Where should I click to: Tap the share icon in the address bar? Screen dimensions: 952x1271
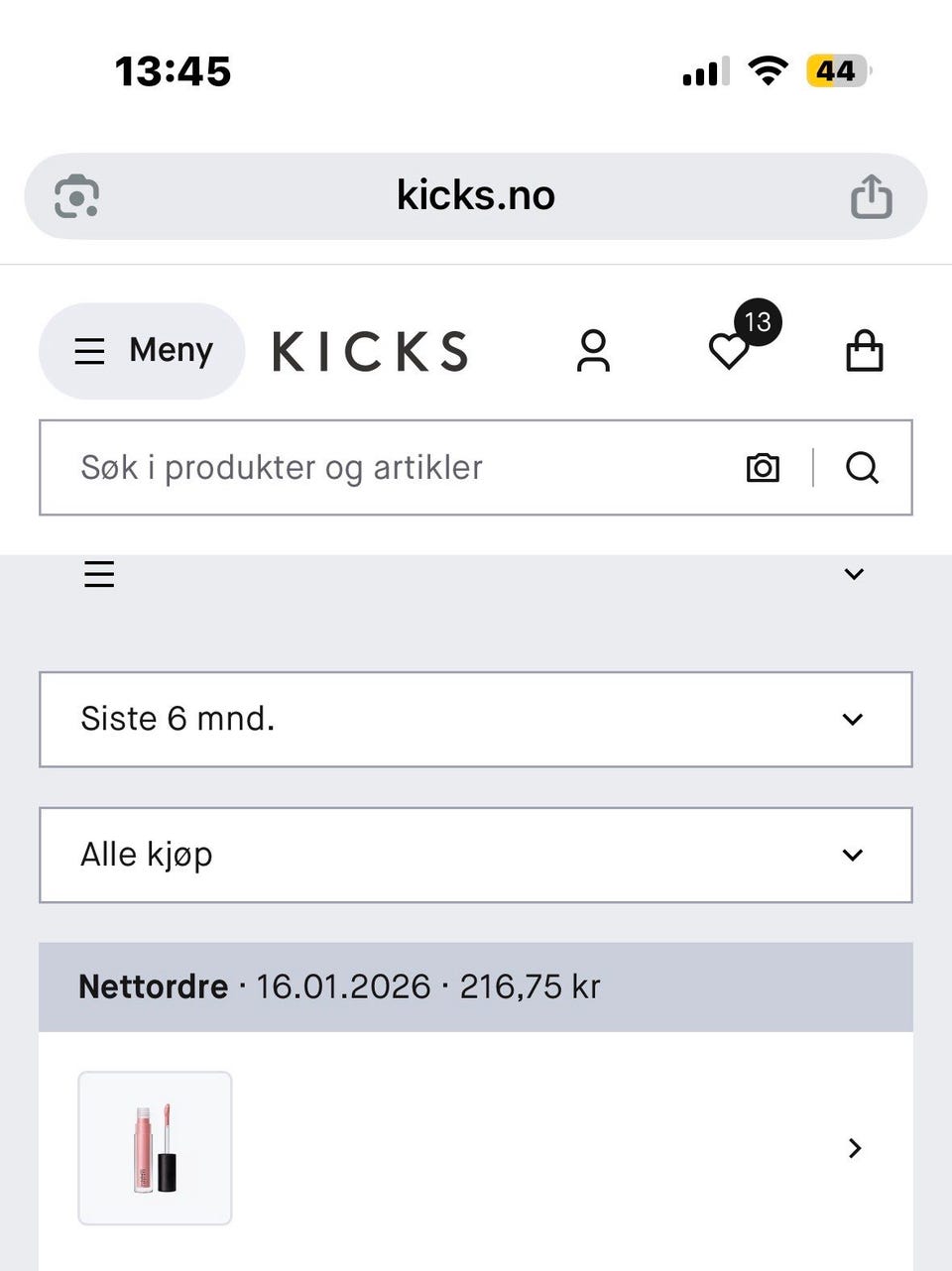(871, 196)
